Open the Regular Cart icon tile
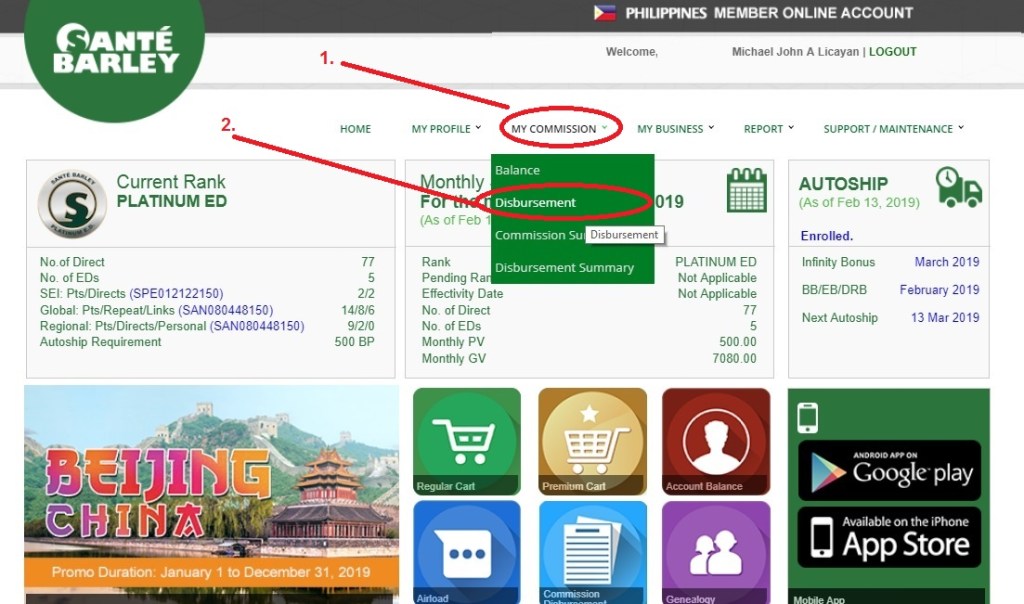The image size is (1024, 604). [x=466, y=441]
